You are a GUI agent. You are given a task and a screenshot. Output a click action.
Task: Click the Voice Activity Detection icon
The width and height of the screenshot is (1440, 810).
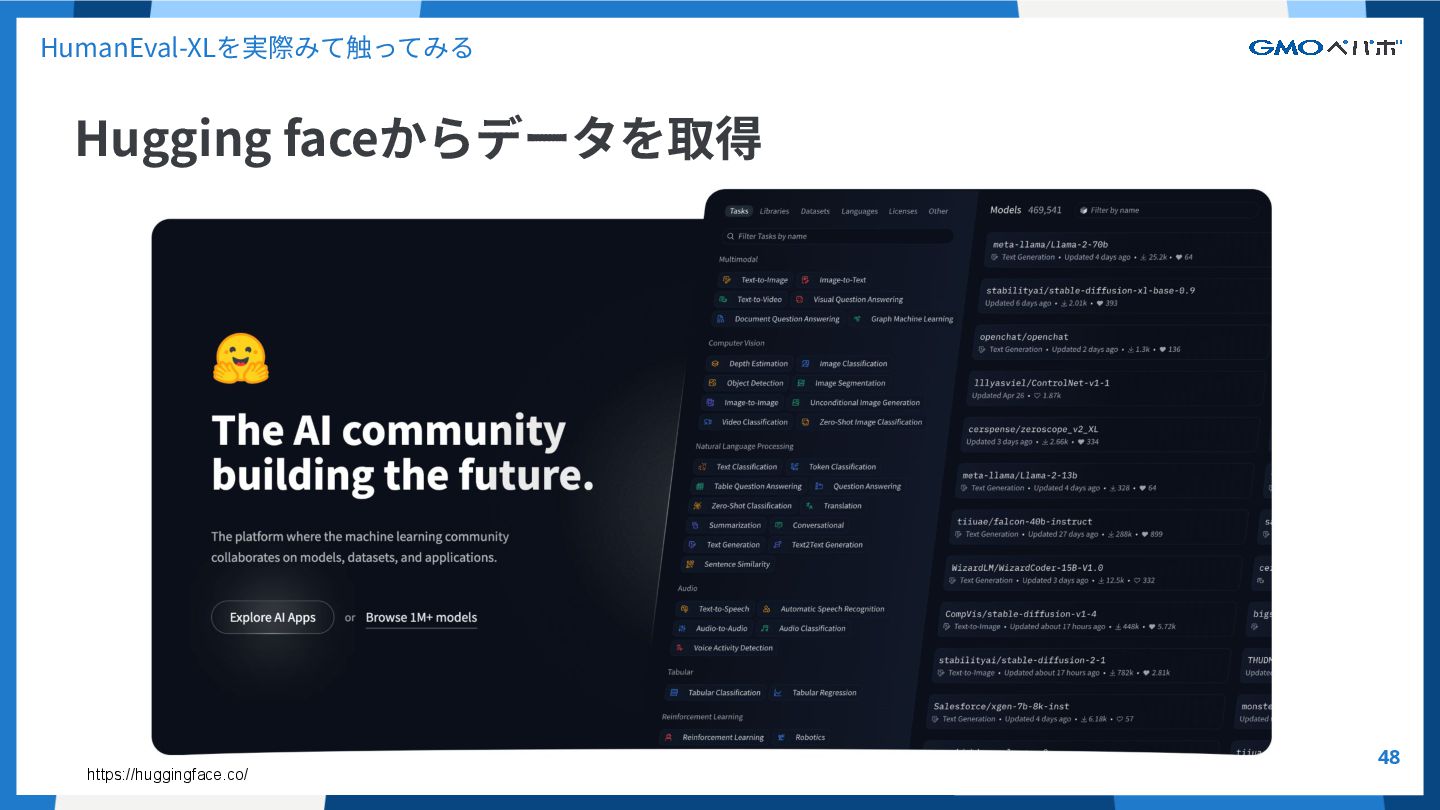678,648
